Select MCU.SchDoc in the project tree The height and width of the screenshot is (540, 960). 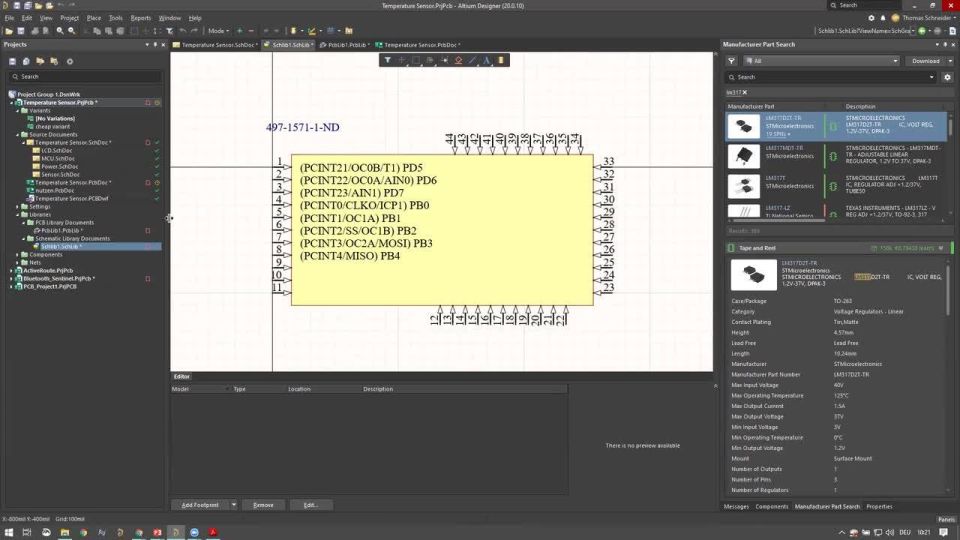(x=58, y=159)
